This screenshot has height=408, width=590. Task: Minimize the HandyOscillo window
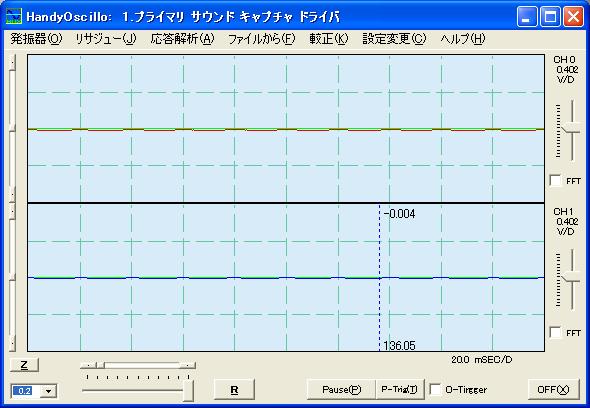[x=527, y=17]
